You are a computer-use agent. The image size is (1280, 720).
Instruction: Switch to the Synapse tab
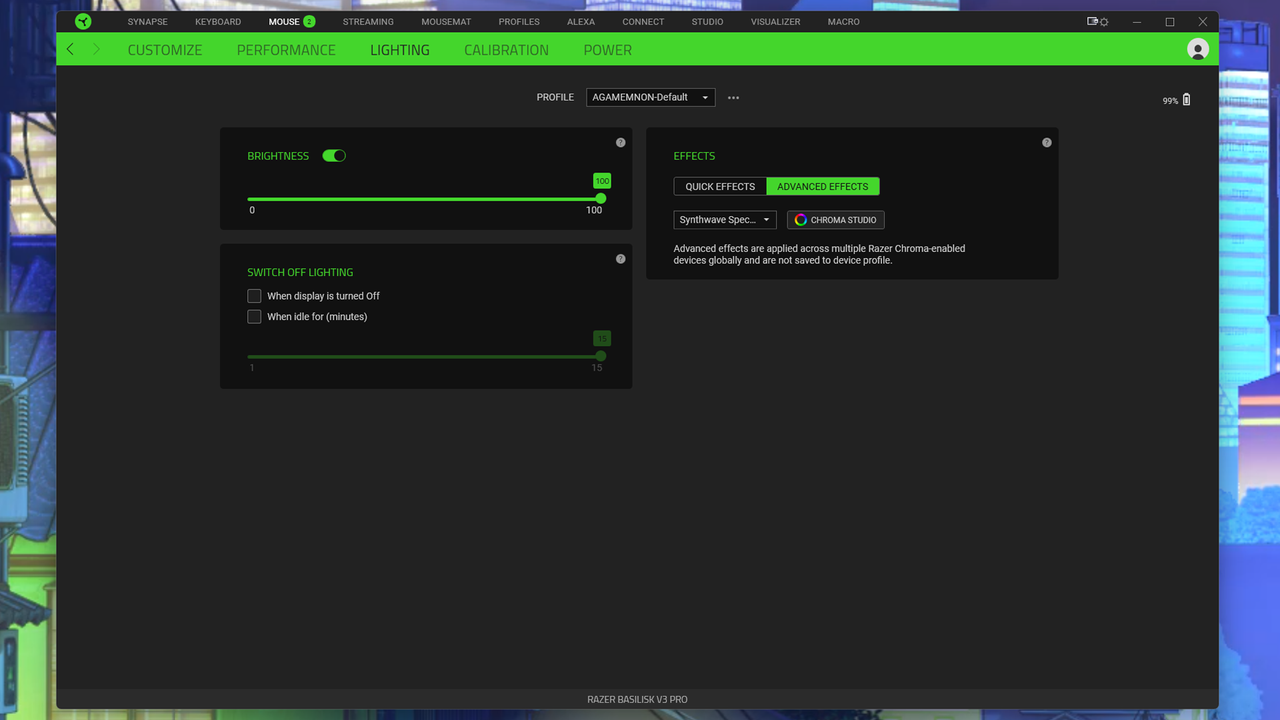point(148,21)
